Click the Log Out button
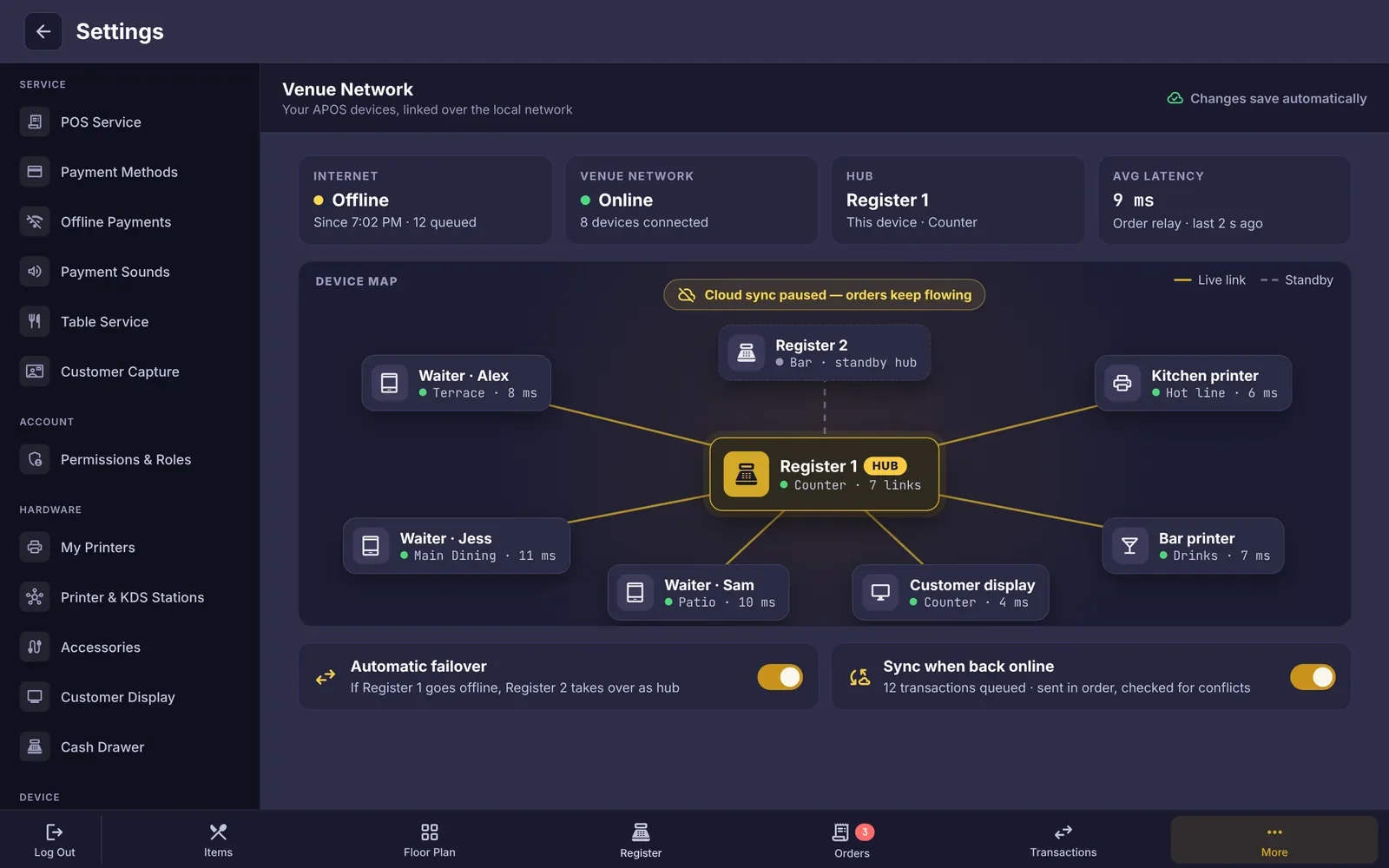1389x868 pixels. pos(55,840)
